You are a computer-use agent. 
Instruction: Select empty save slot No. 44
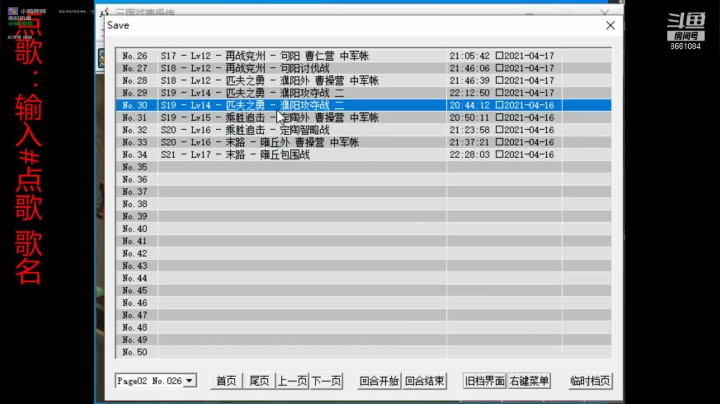pyautogui.click(x=363, y=278)
